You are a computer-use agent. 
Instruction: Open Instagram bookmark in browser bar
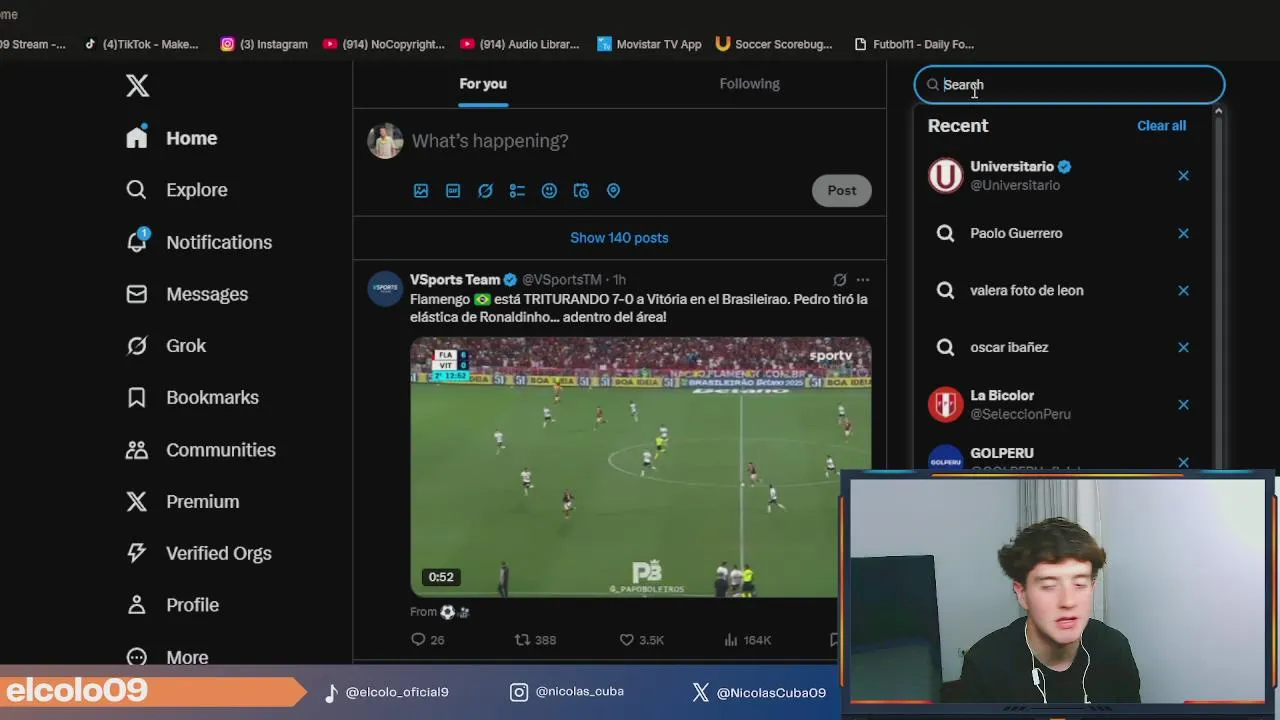(x=264, y=44)
